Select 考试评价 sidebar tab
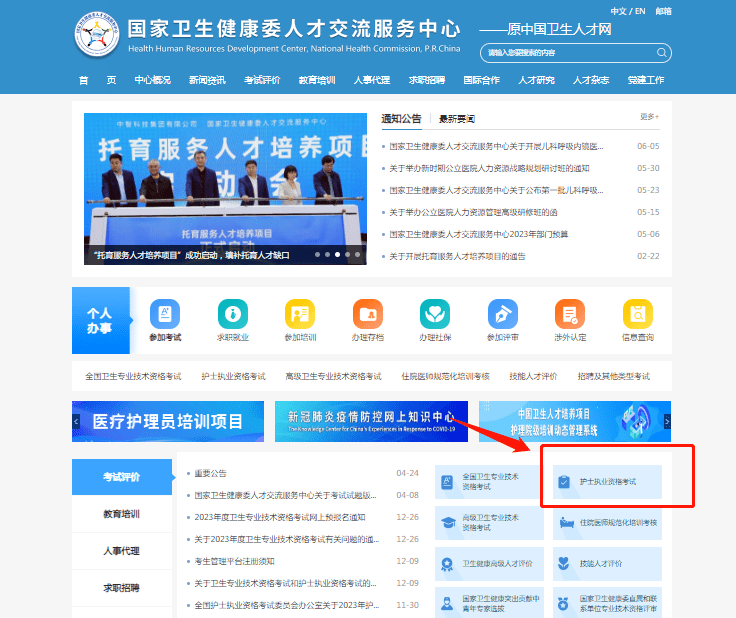736x618 pixels. pos(122,477)
